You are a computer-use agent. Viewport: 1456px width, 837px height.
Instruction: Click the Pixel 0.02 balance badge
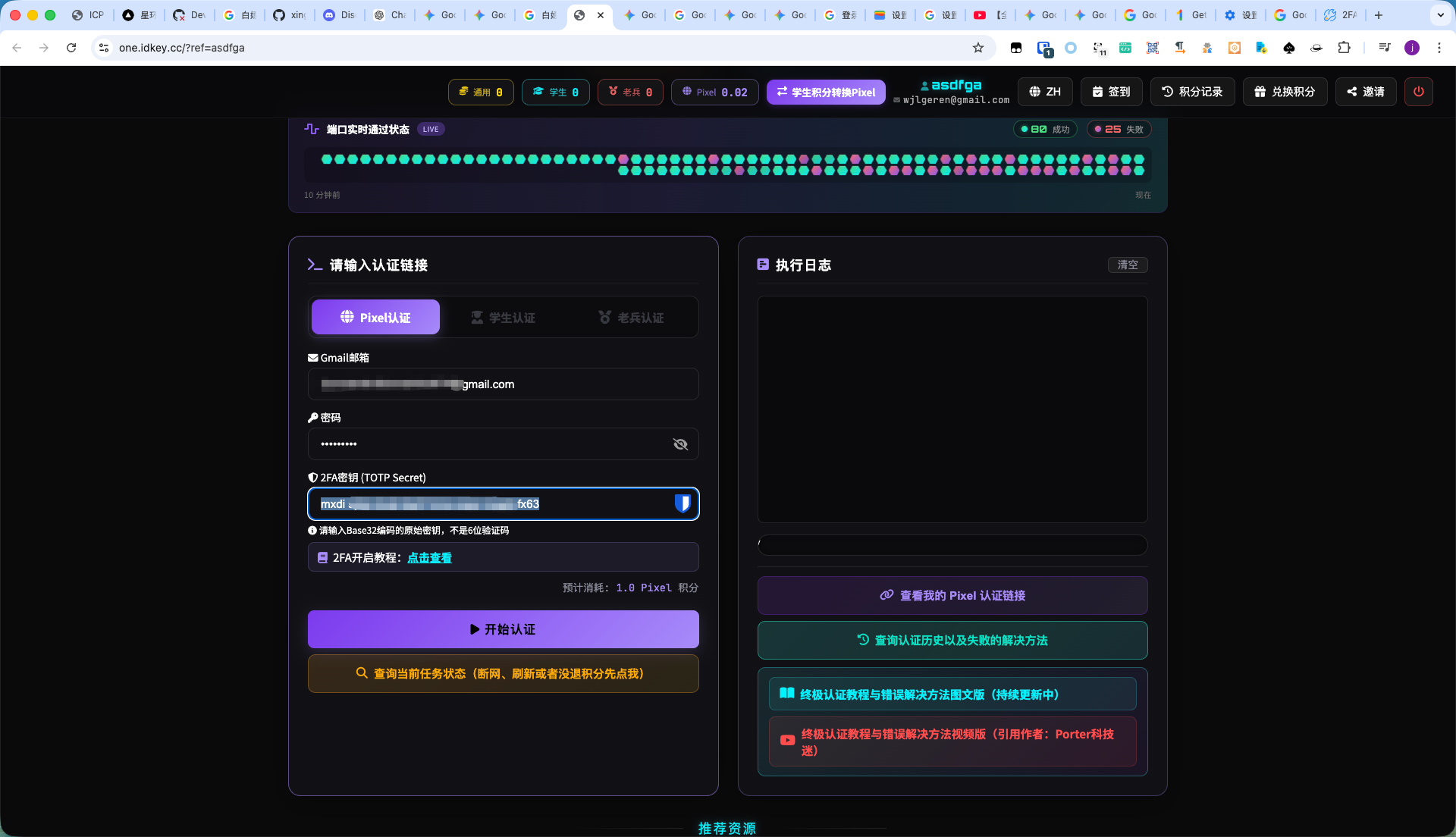[714, 92]
